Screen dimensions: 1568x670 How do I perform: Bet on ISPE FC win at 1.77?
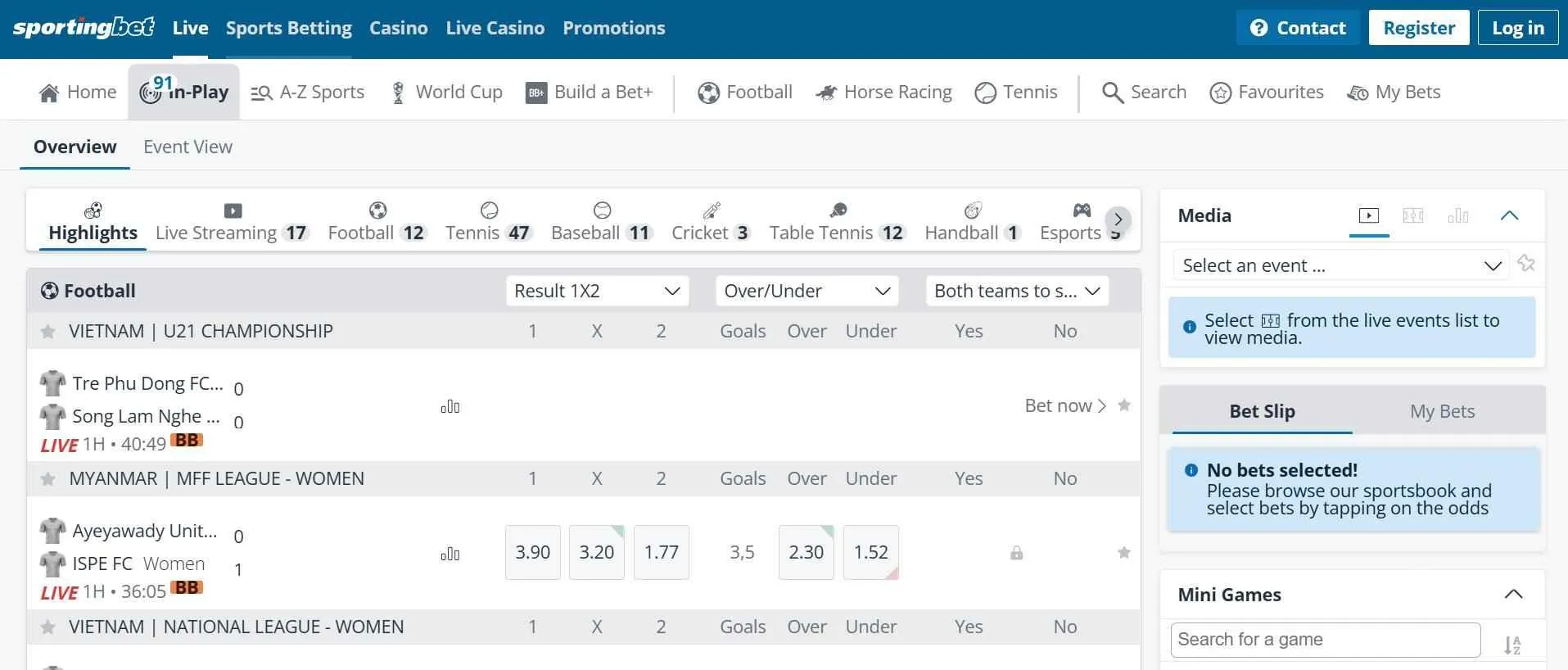click(x=662, y=553)
